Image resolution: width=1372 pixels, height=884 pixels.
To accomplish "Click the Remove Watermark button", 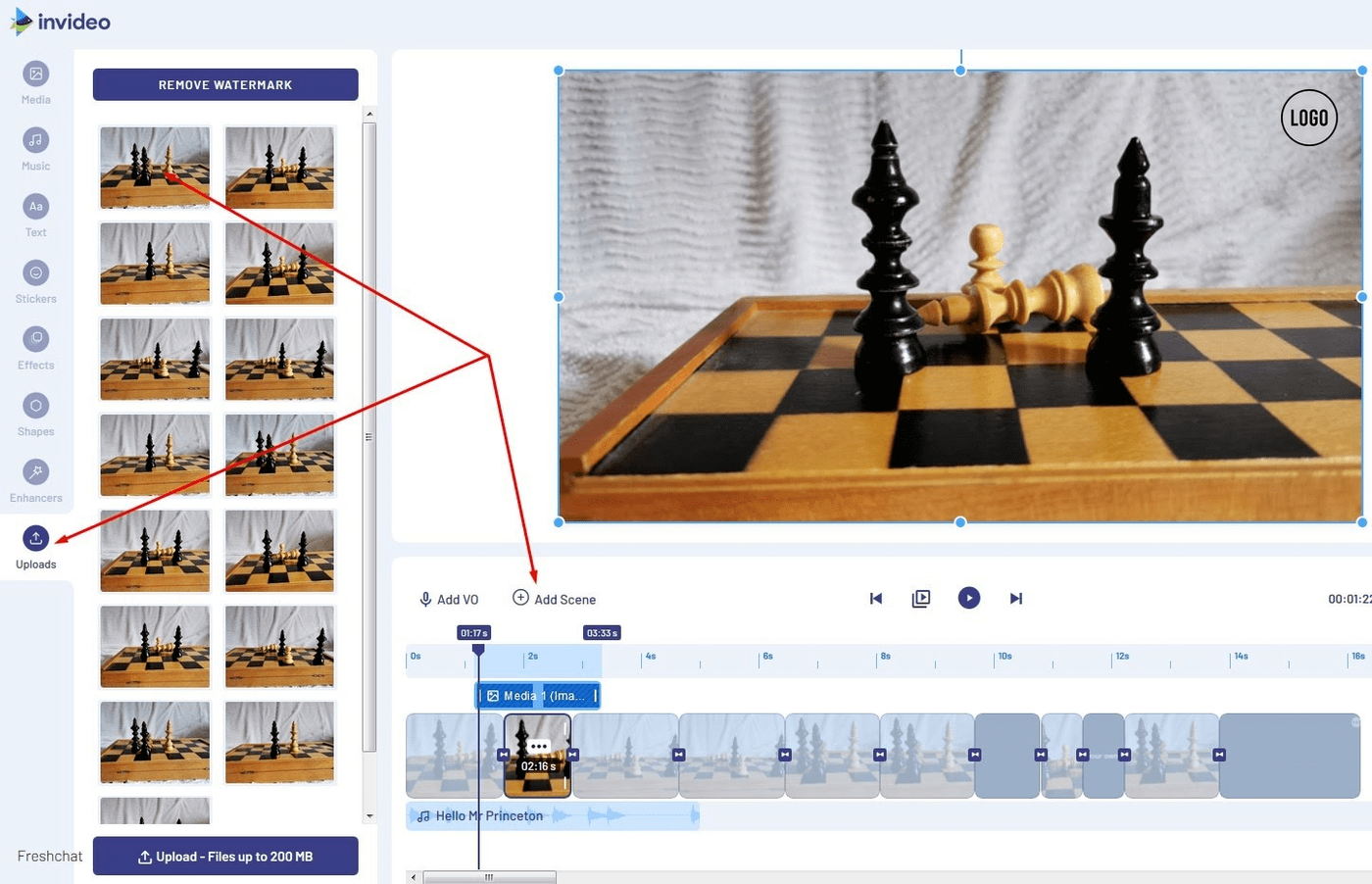I will (x=225, y=85).
